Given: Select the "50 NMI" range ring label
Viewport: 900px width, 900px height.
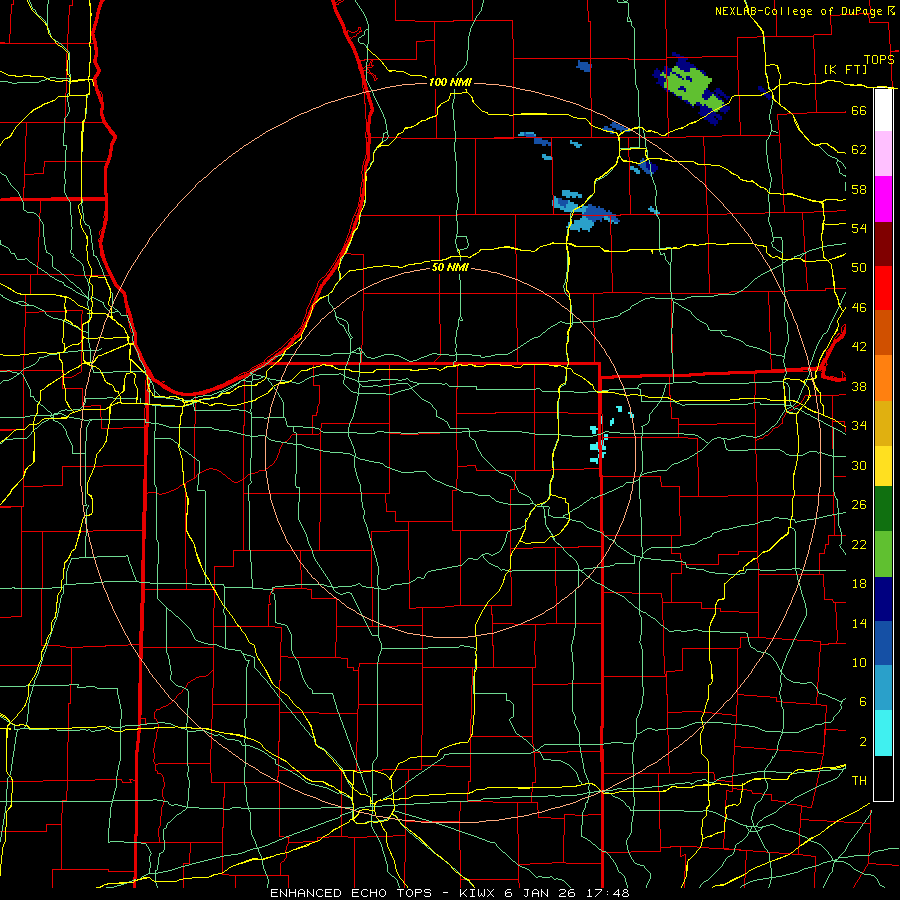Looking at the screenshot, I should [x=450, y=267].
